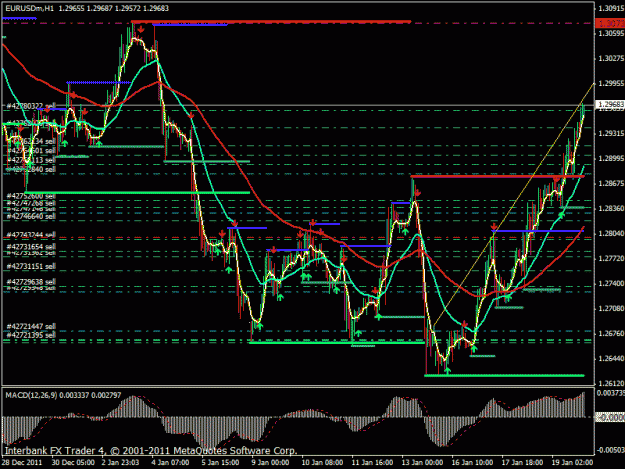Select order label #42780322 sell
Image resolution: width=625 pixels, height=469 pixels.
tap(31, 106)
